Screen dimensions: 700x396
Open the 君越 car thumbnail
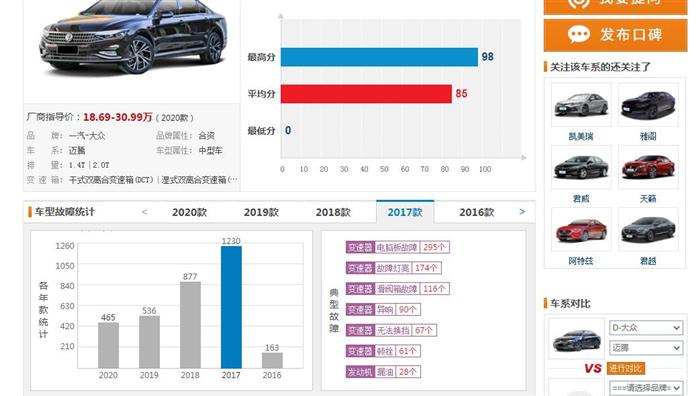[x=648, y=229]
